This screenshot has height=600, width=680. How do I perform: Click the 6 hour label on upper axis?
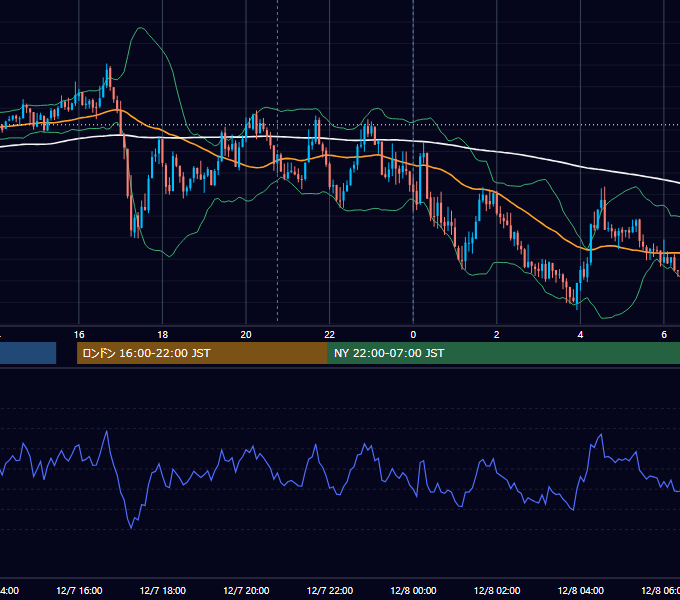(664, 335)
